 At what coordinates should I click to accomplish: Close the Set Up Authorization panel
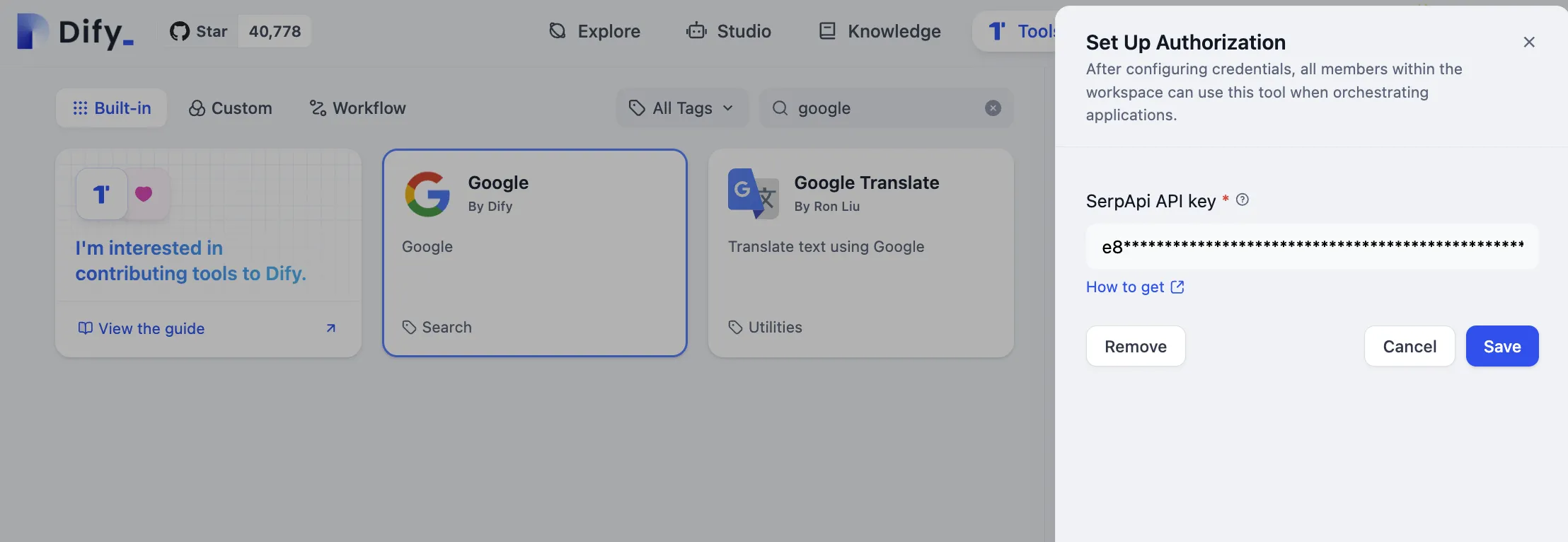pyautogui.click(x=1528, y=42)
